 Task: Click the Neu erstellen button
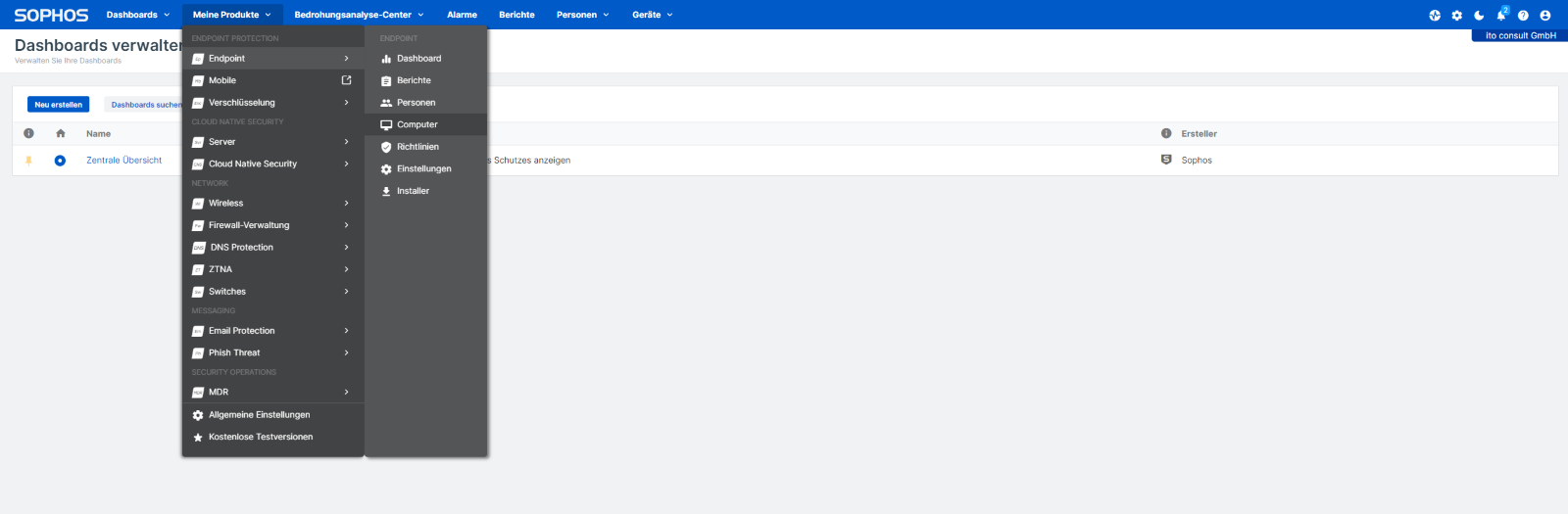(x=58, y=105)
